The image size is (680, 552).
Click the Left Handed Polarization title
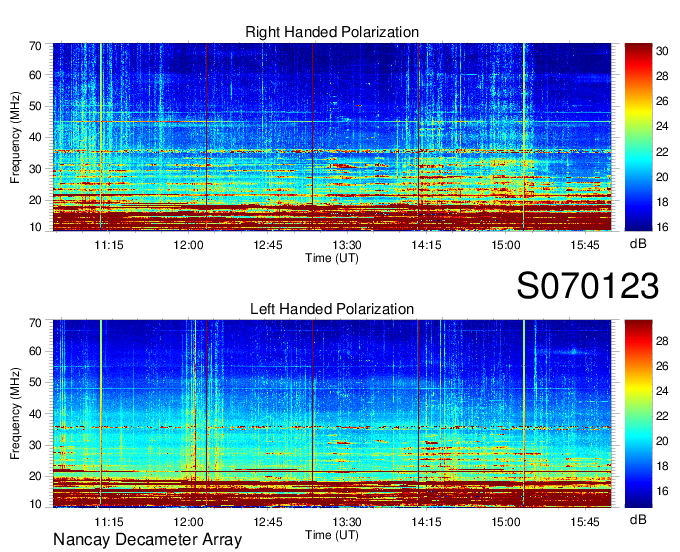[332, 309]
